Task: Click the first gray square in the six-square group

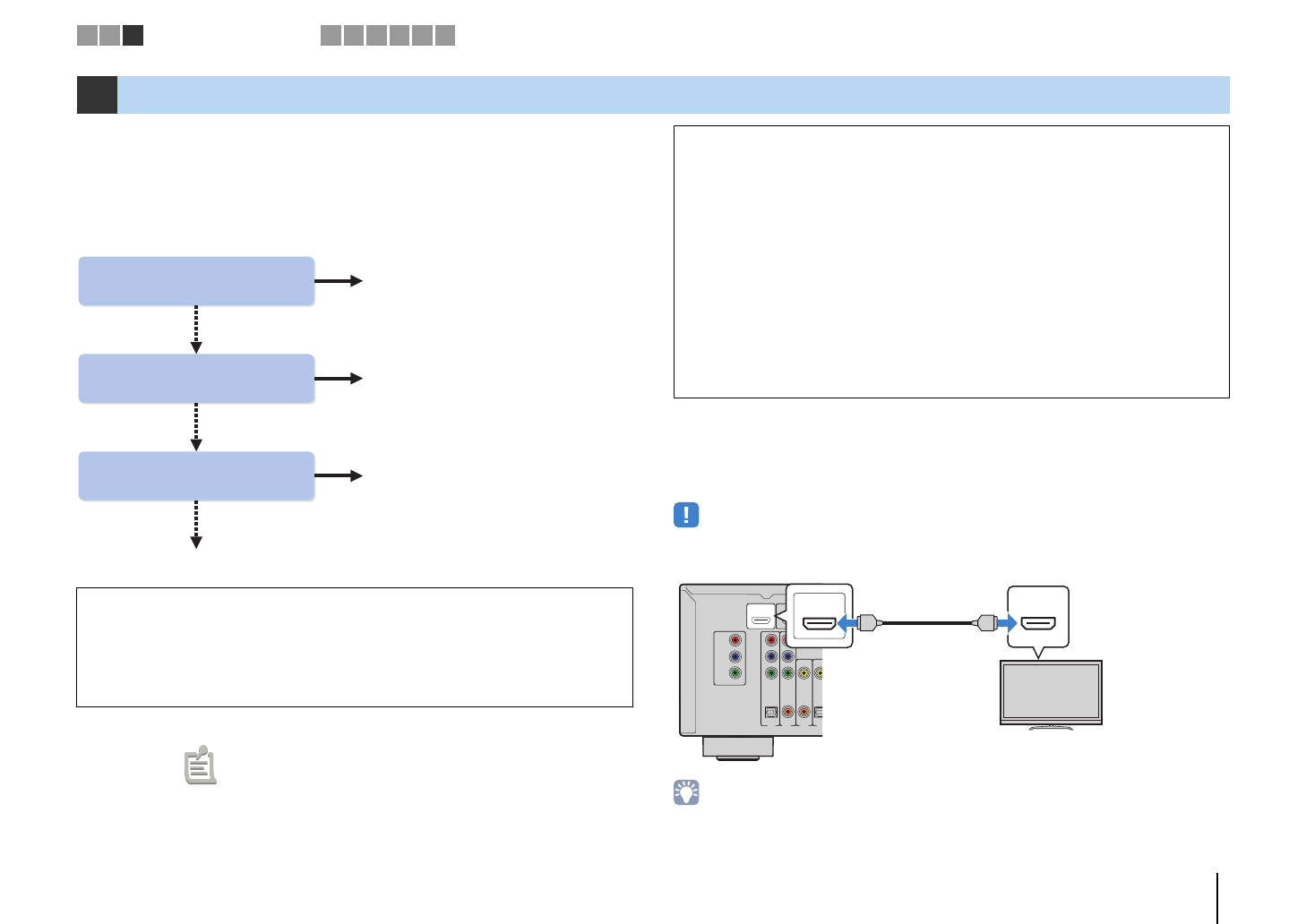Action: click(x=331, y=35)
